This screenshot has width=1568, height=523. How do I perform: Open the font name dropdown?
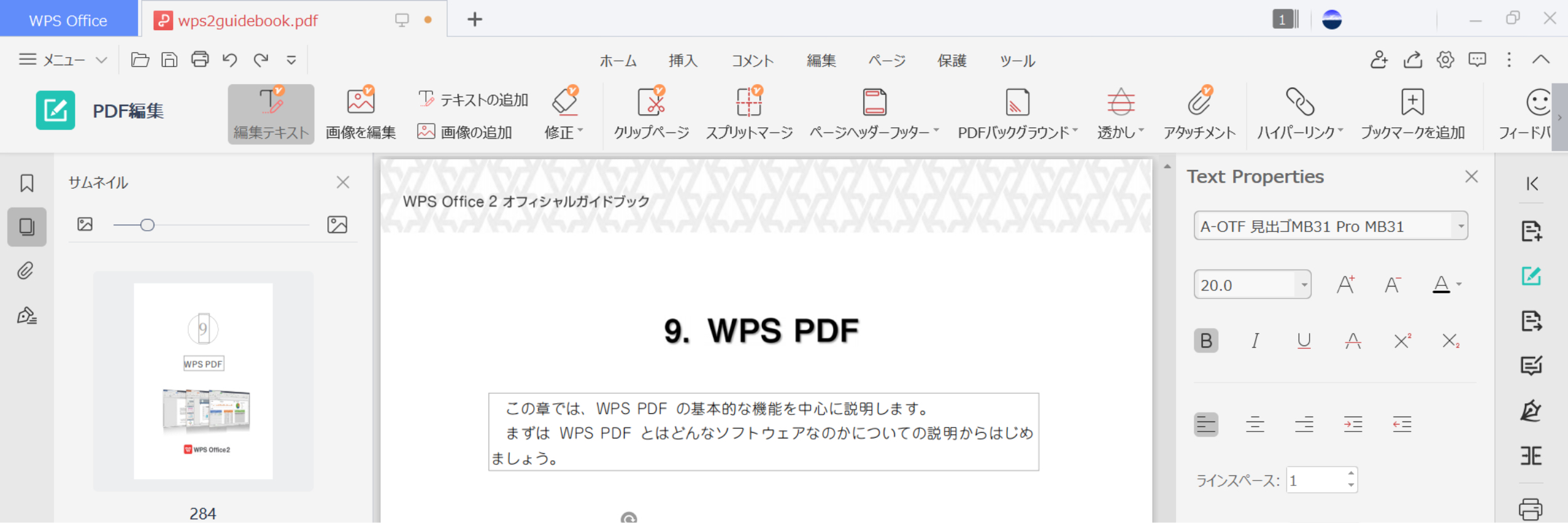pos(1461,226)
